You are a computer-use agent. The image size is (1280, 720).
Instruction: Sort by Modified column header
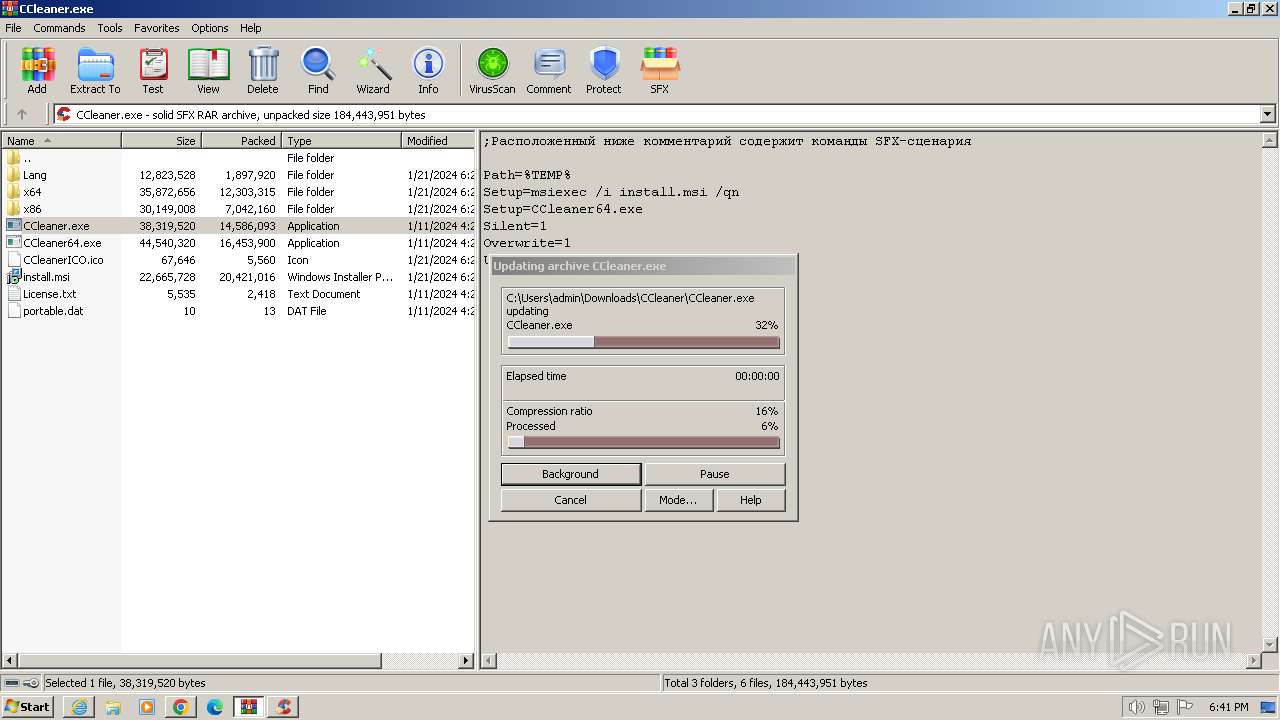[x=438, y=141]
